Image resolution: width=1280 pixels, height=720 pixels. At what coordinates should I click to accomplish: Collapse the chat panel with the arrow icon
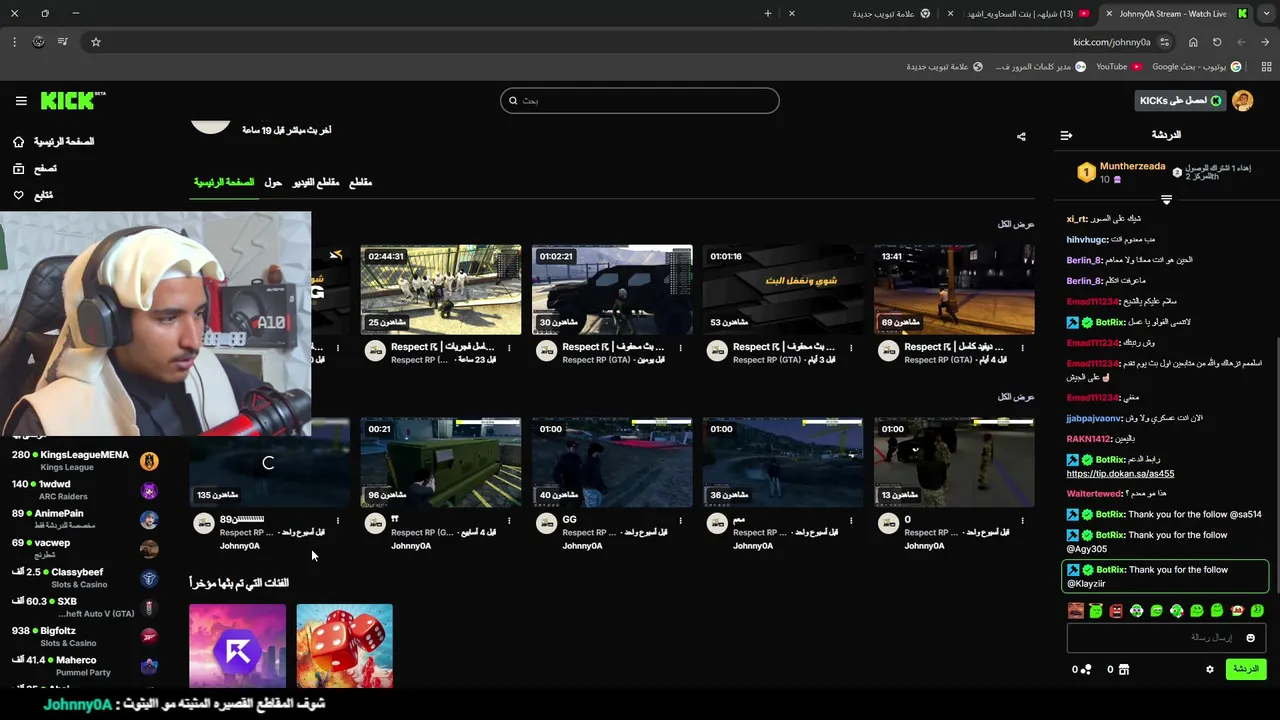coord(1066,135)
